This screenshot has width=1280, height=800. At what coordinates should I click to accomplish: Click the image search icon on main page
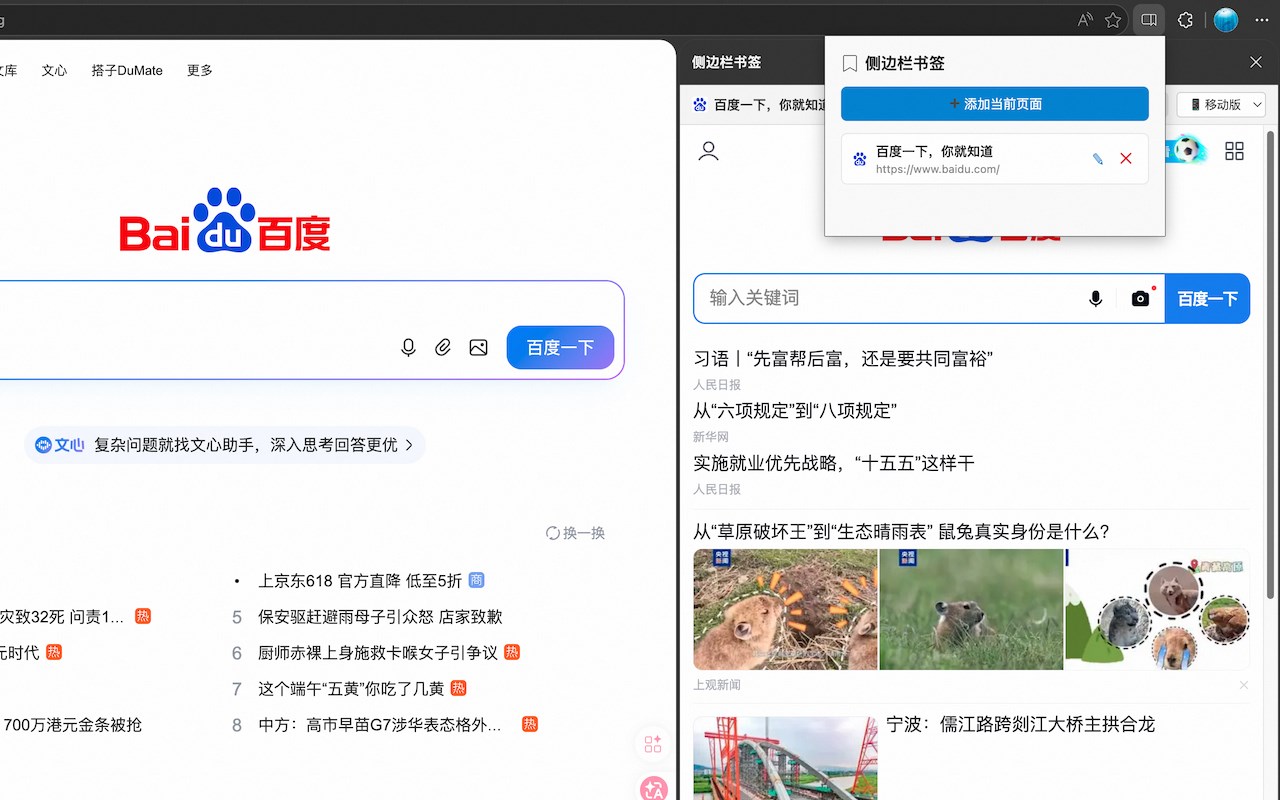479,347
